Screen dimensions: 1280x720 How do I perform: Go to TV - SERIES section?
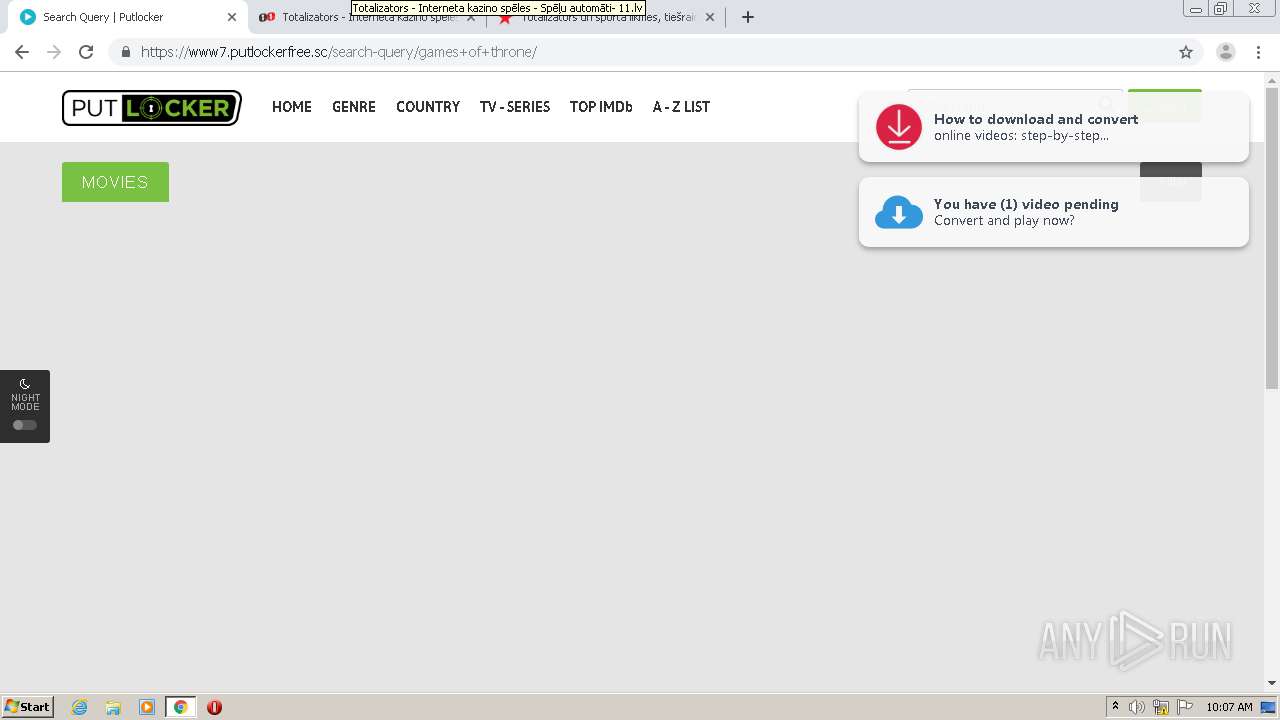pyautogui.click(x=515, y=107)
